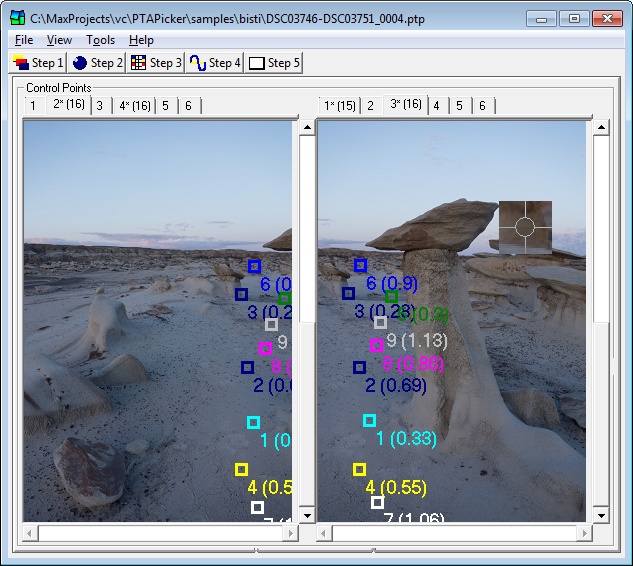Open Step 1 in the toolbar

[38, 63]
